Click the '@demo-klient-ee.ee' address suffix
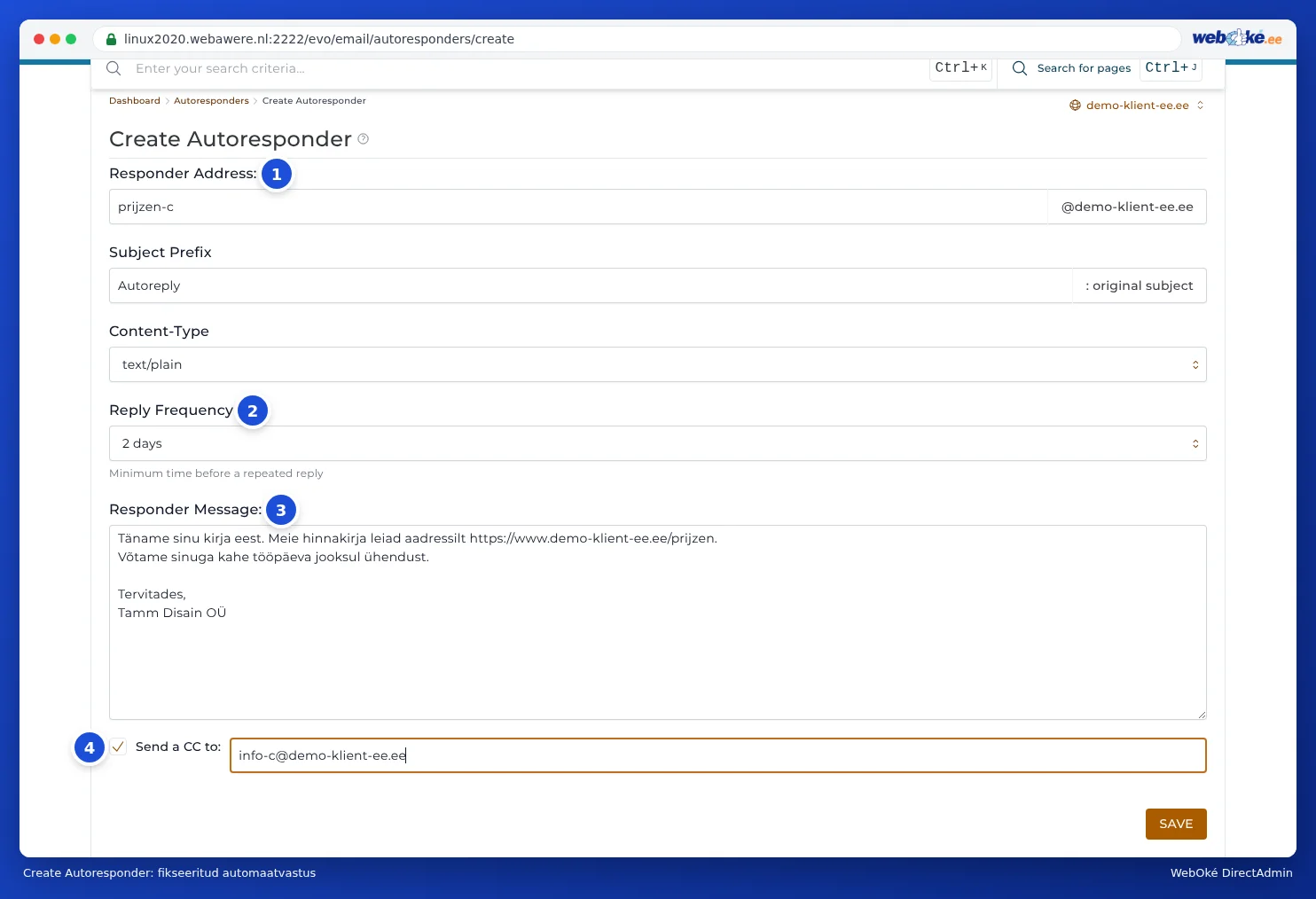The width and height of the screenshot is (1316, 899). [x=1127, y=207]
